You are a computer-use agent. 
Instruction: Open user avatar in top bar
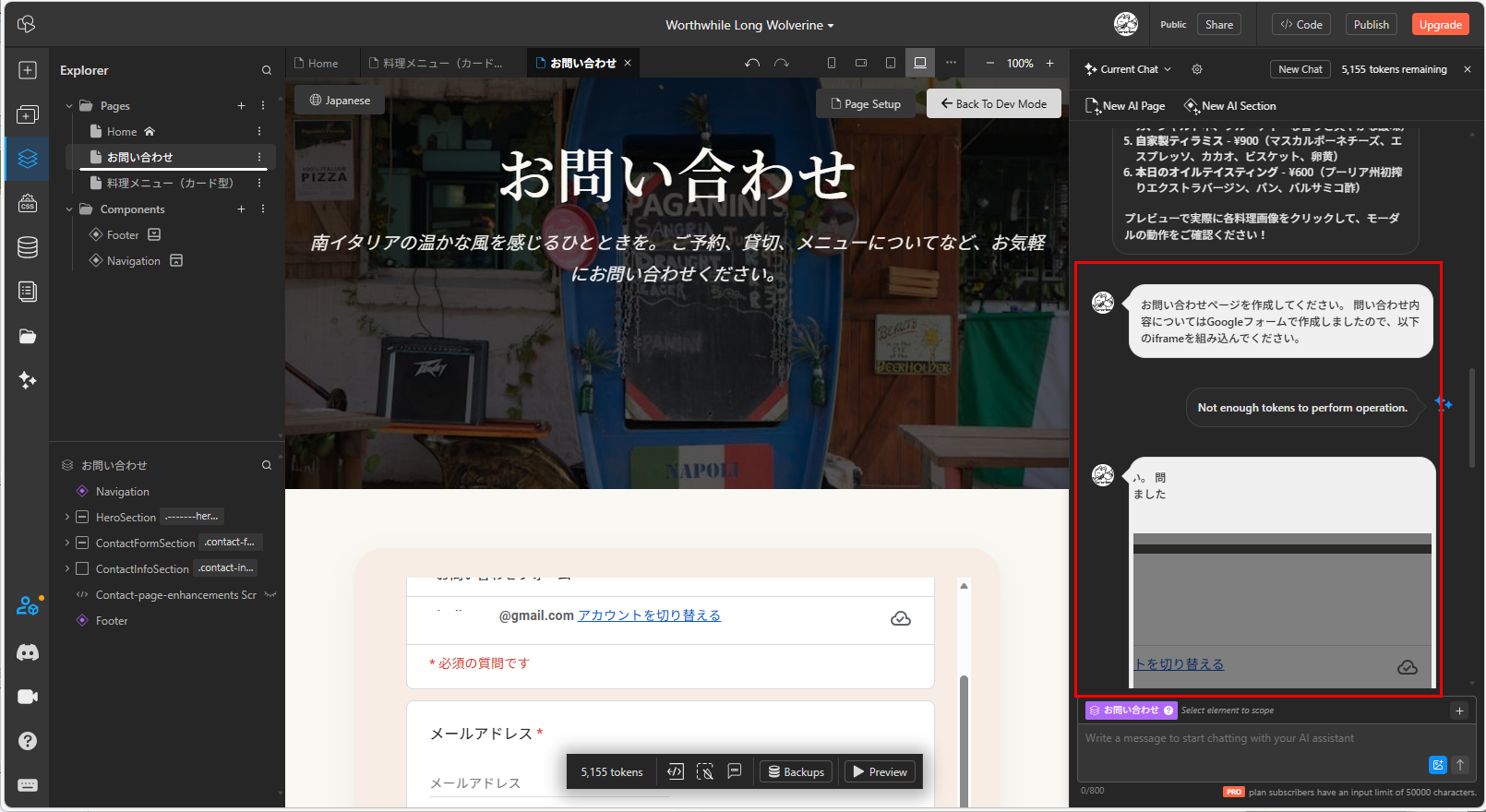click(1126, 24)
